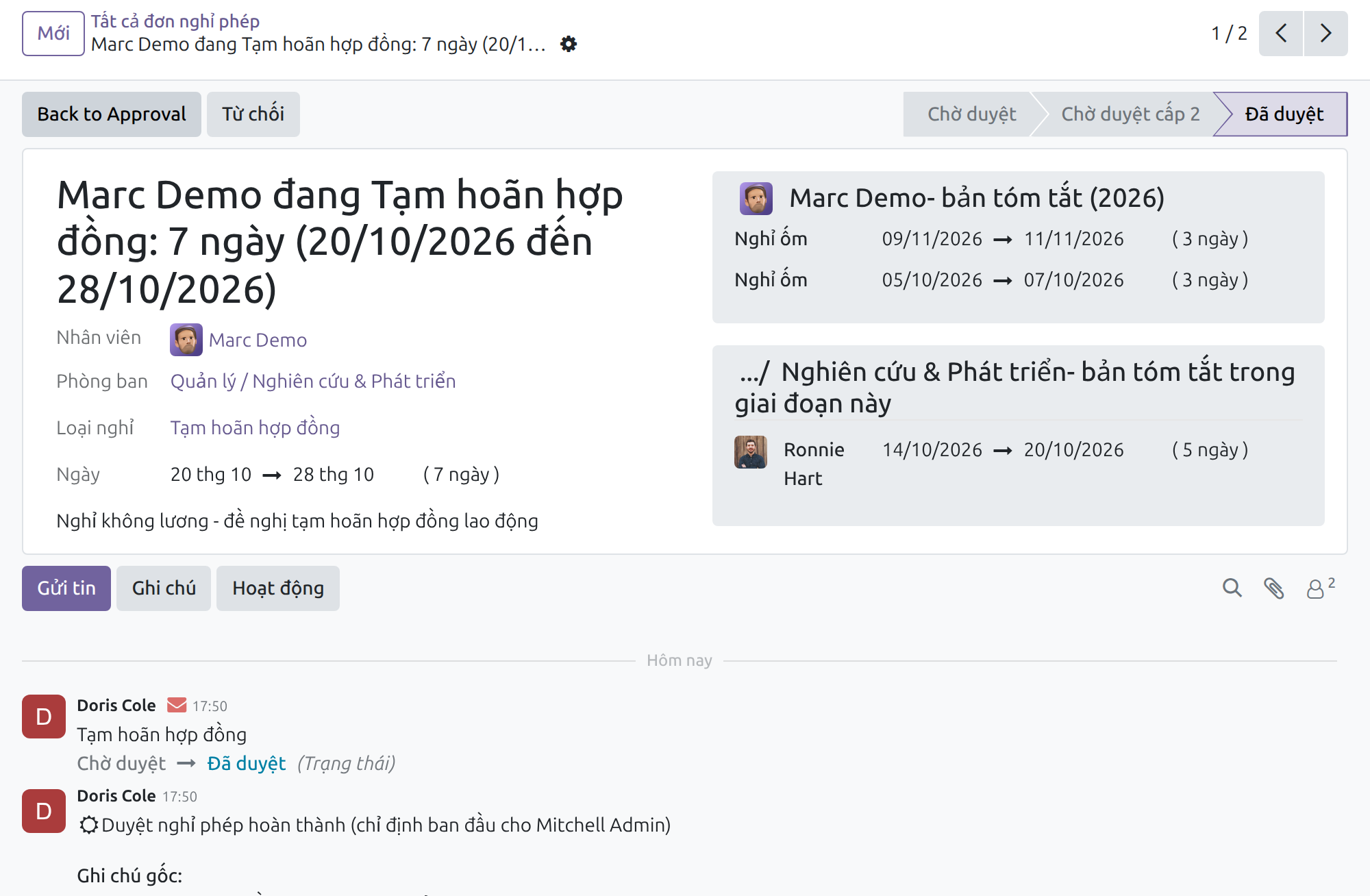Click Back to Approval button

pos(112,114)
